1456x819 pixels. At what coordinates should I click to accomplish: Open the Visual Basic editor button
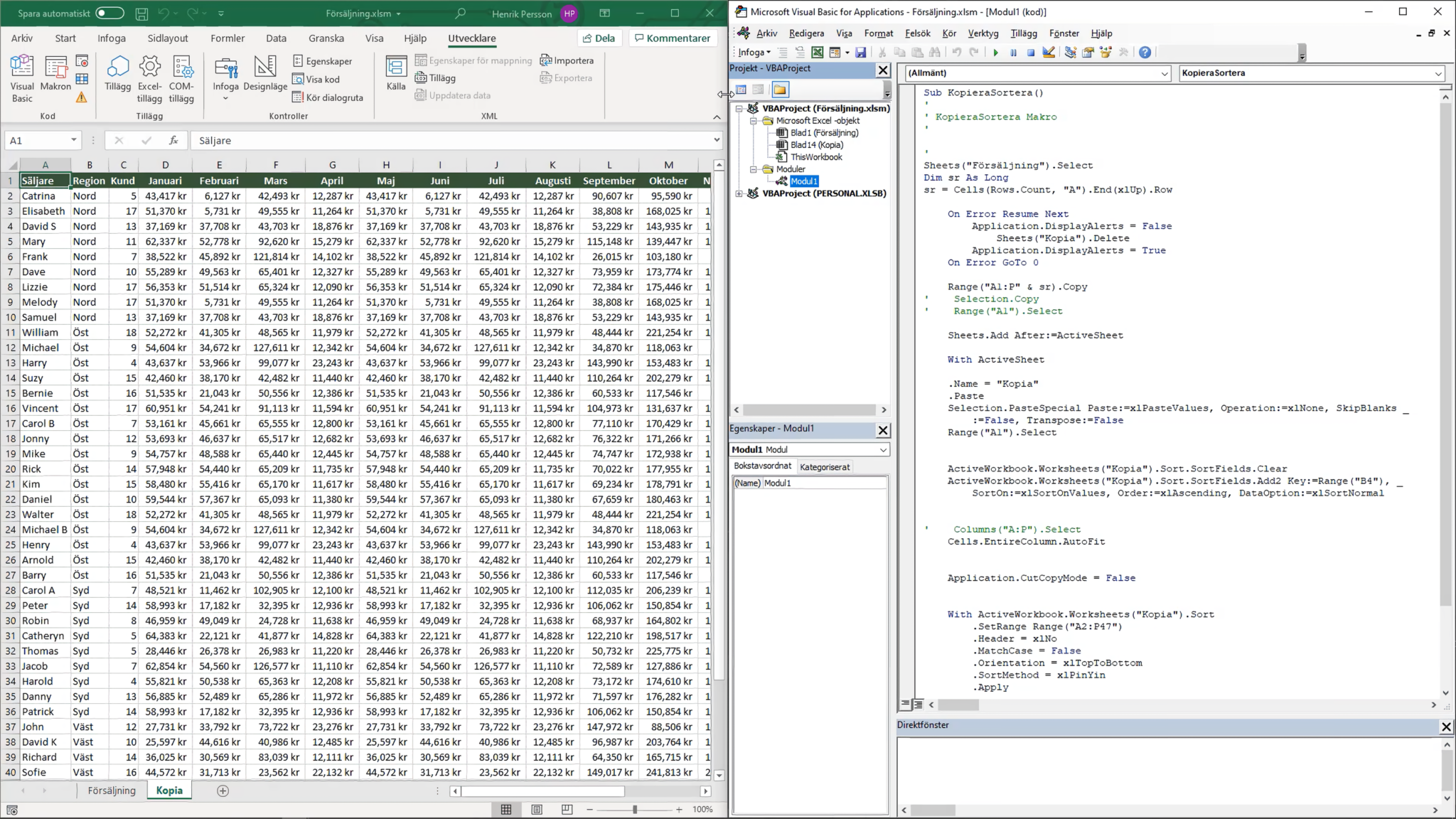pos(22,79)
